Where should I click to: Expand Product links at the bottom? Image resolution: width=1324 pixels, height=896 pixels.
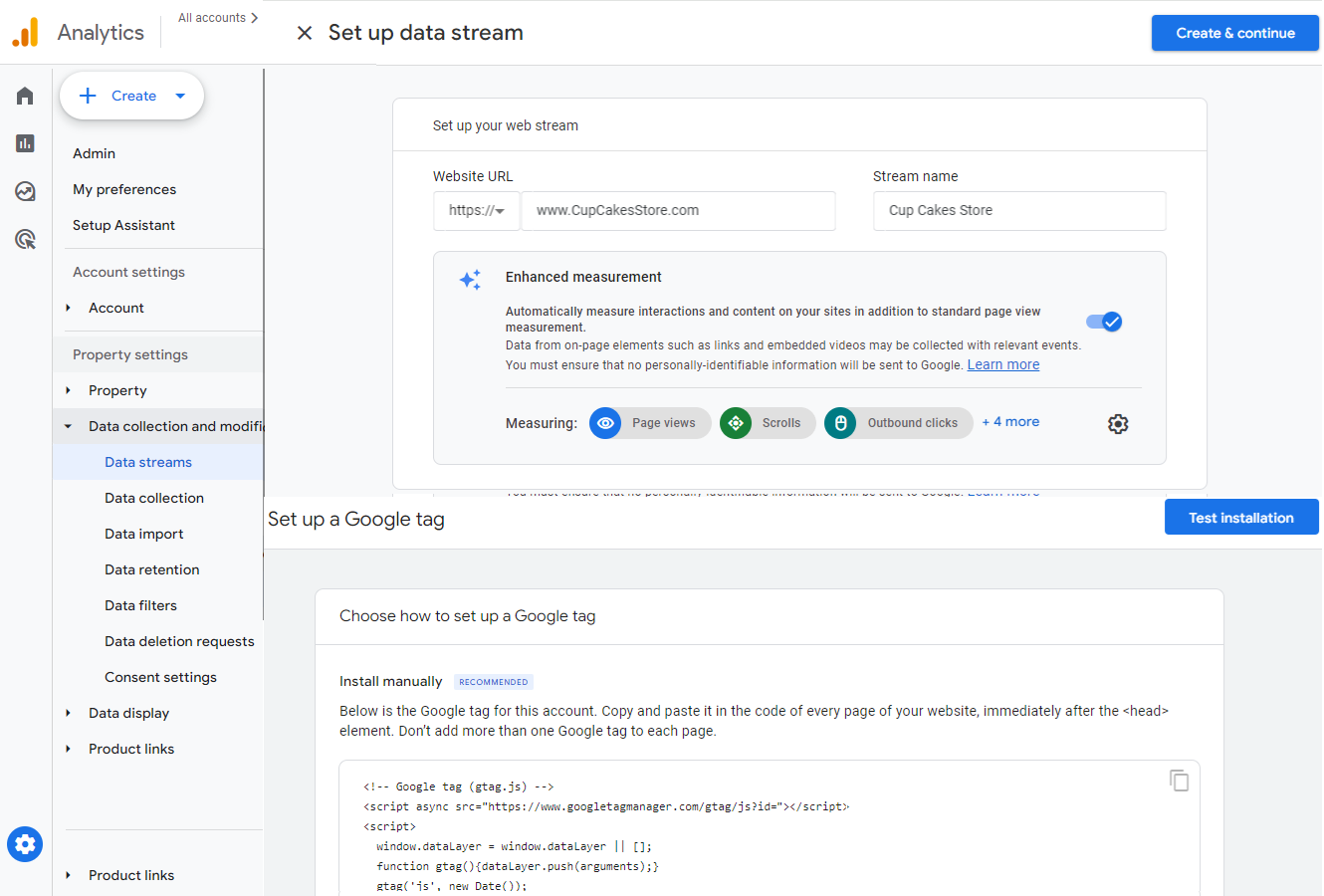(x=68, y=875)
